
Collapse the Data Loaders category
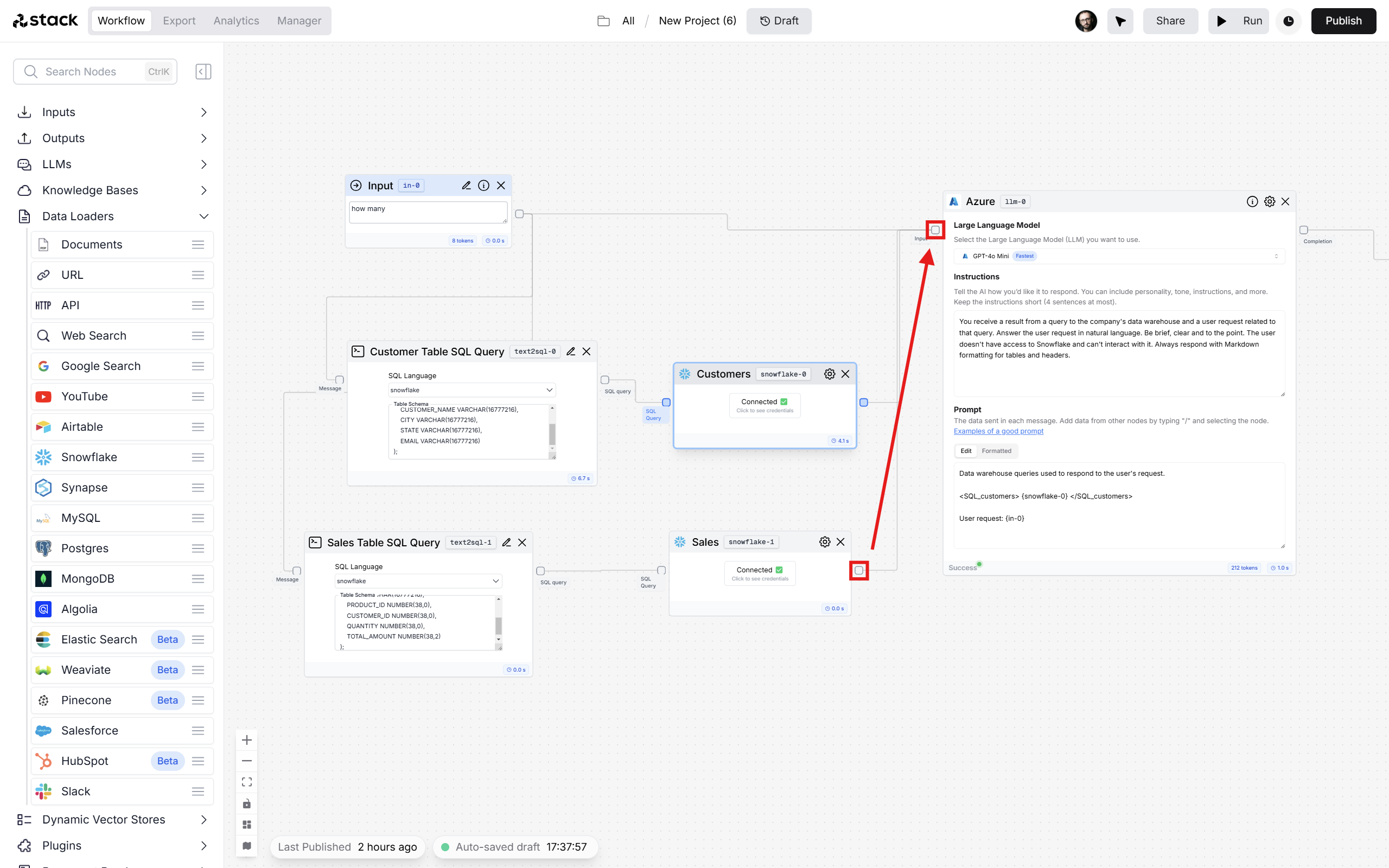point(112,216)
